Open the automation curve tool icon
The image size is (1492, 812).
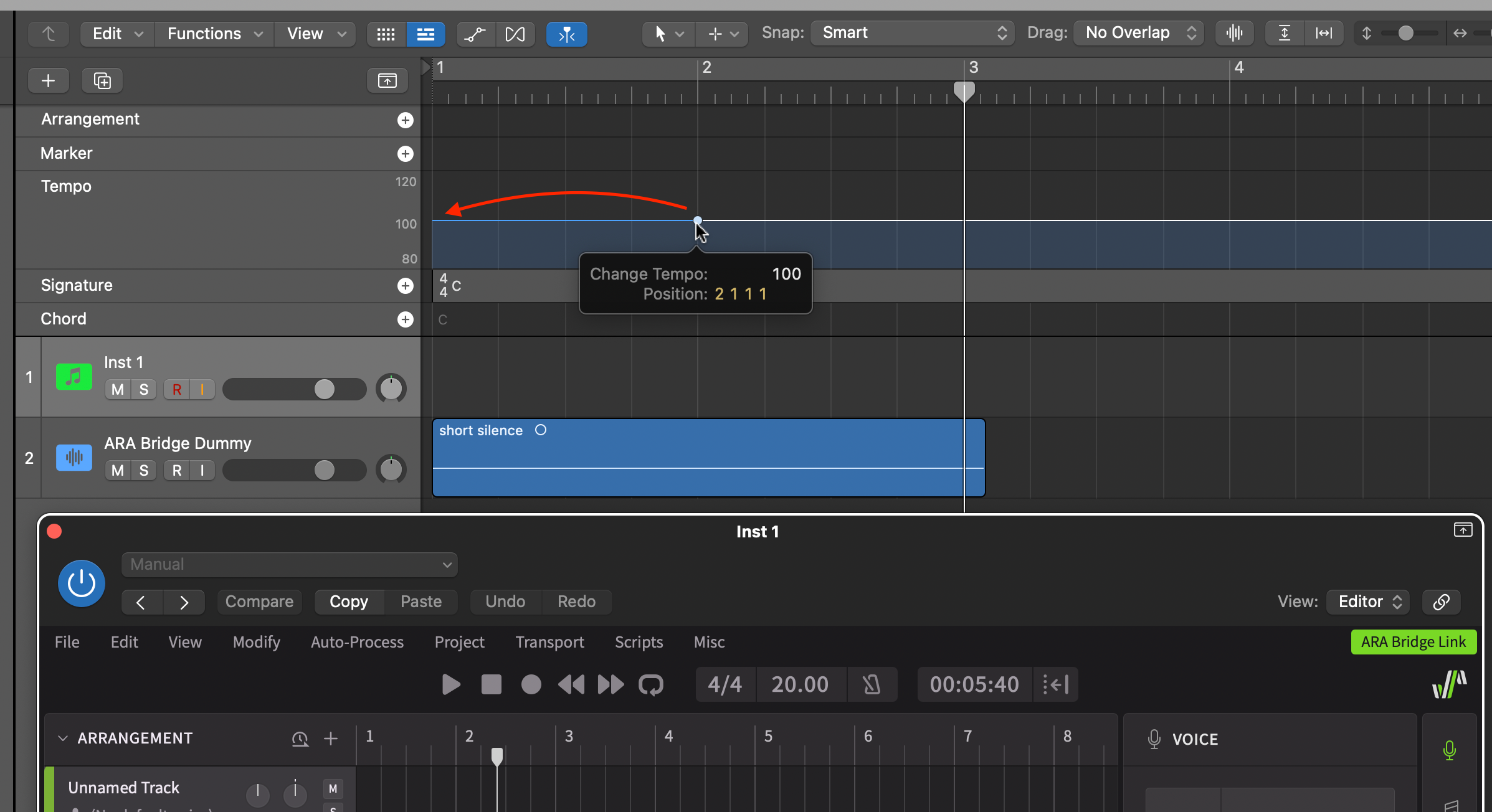coord(475,34)
